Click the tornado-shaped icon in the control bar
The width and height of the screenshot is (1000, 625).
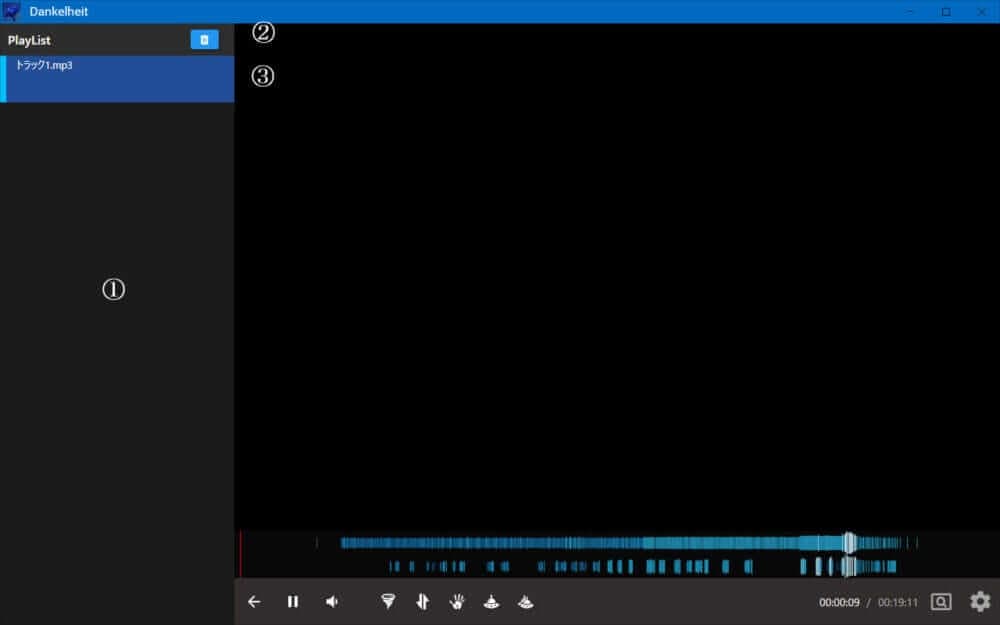click(388, 602)
